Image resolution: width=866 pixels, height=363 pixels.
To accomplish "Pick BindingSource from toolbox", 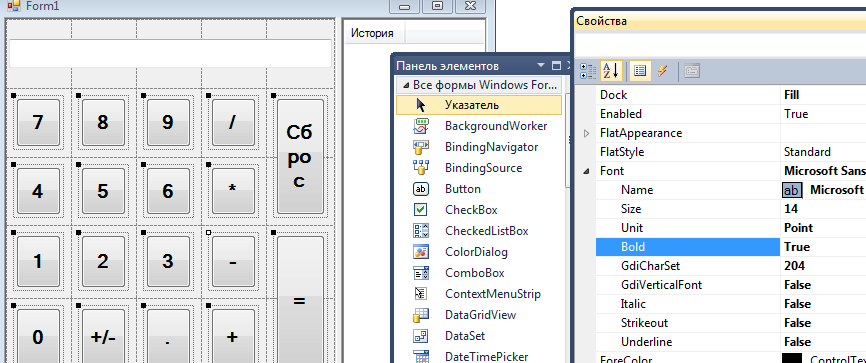I will (x=479, y=168).
